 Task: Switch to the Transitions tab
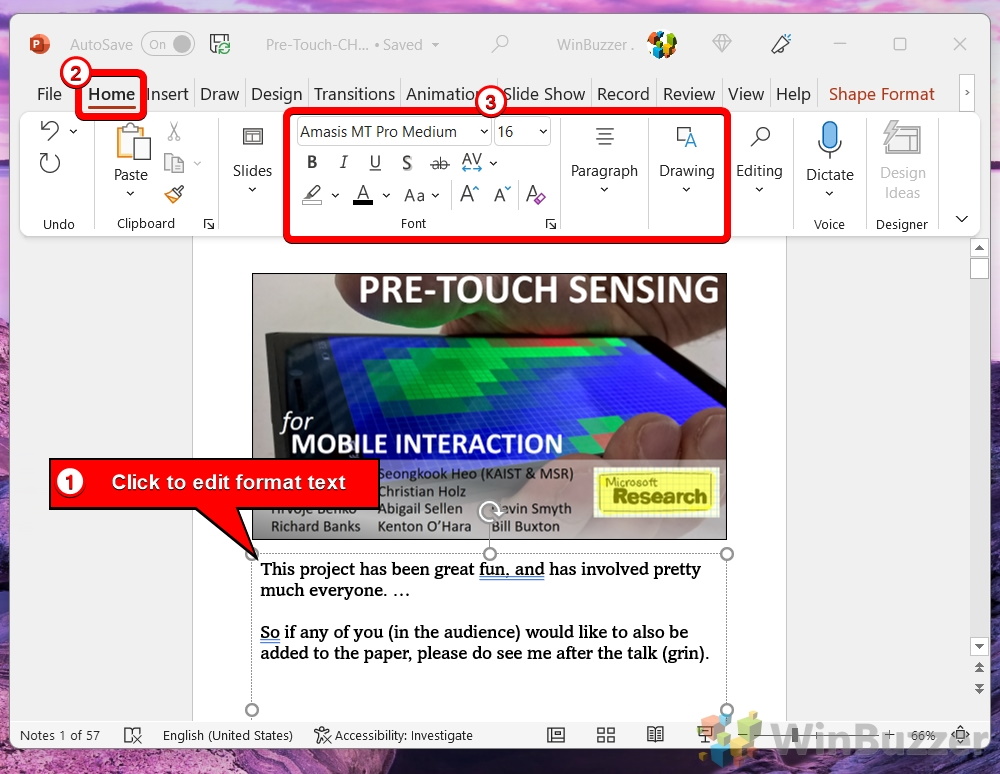coord(354,94)
